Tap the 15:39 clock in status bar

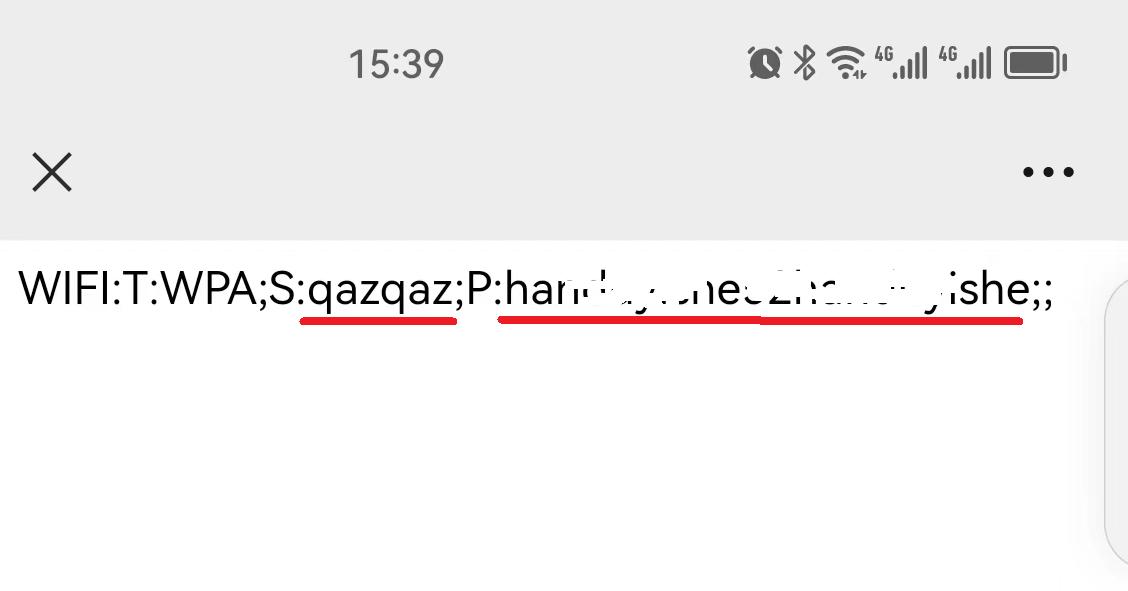click(x=396, y=64)
